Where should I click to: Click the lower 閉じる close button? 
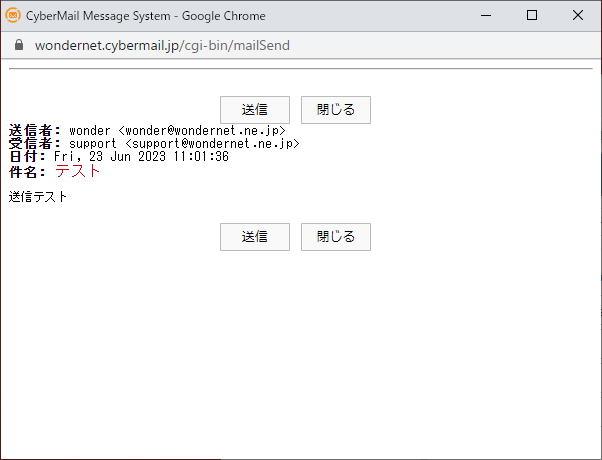[336, 237]
